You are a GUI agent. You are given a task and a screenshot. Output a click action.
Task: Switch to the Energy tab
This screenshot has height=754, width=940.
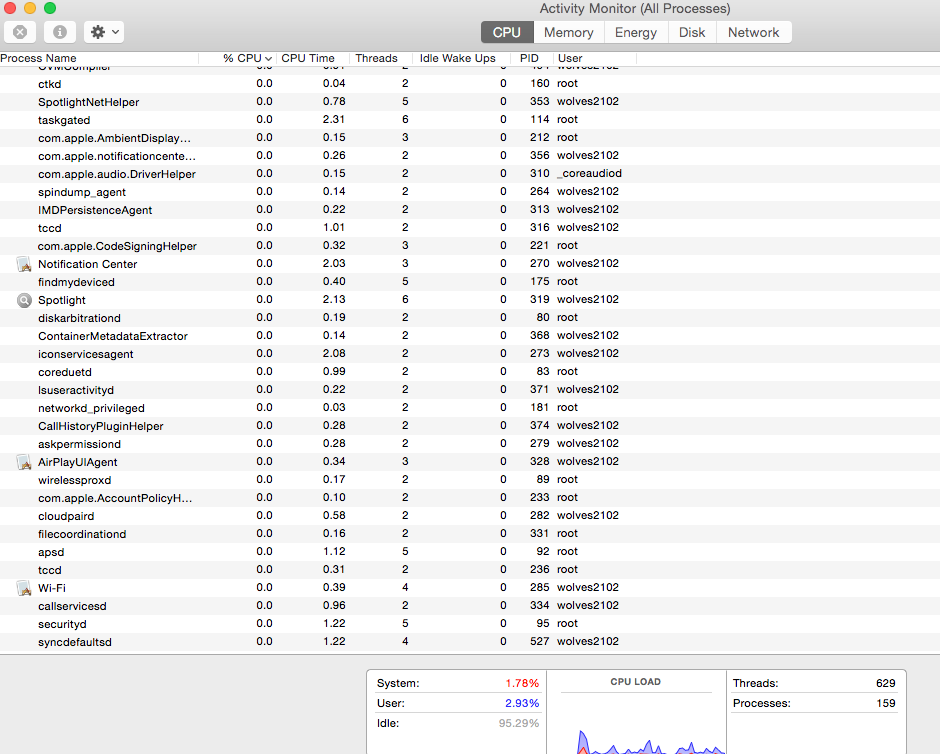(635, 32)
